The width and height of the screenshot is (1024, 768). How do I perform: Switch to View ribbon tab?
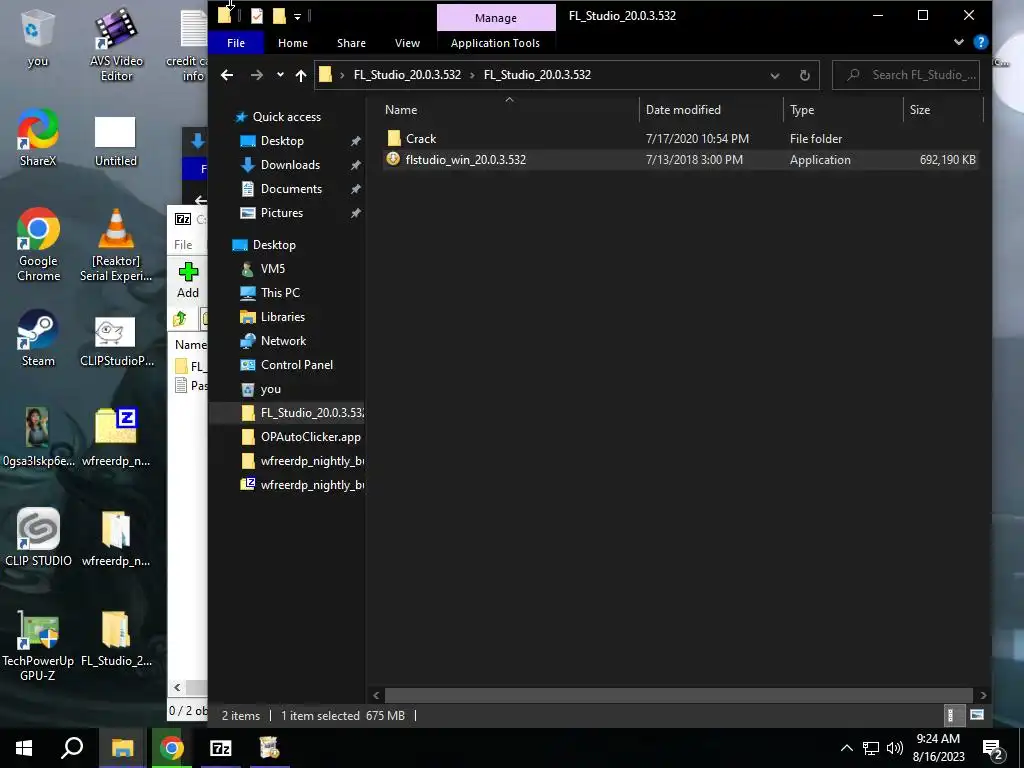tap(408, 43)
